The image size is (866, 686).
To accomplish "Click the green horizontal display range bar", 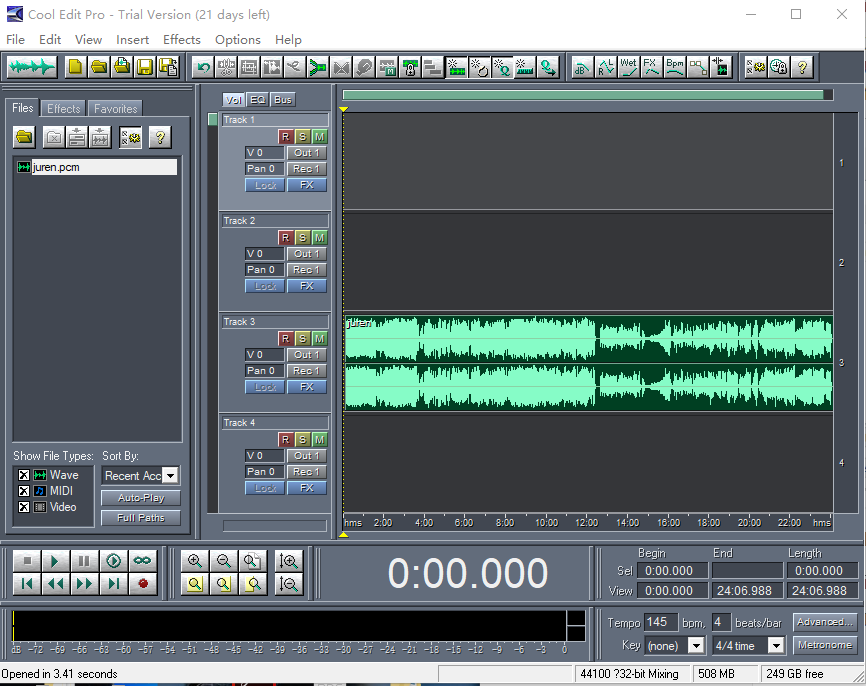I will click(583, 95).
